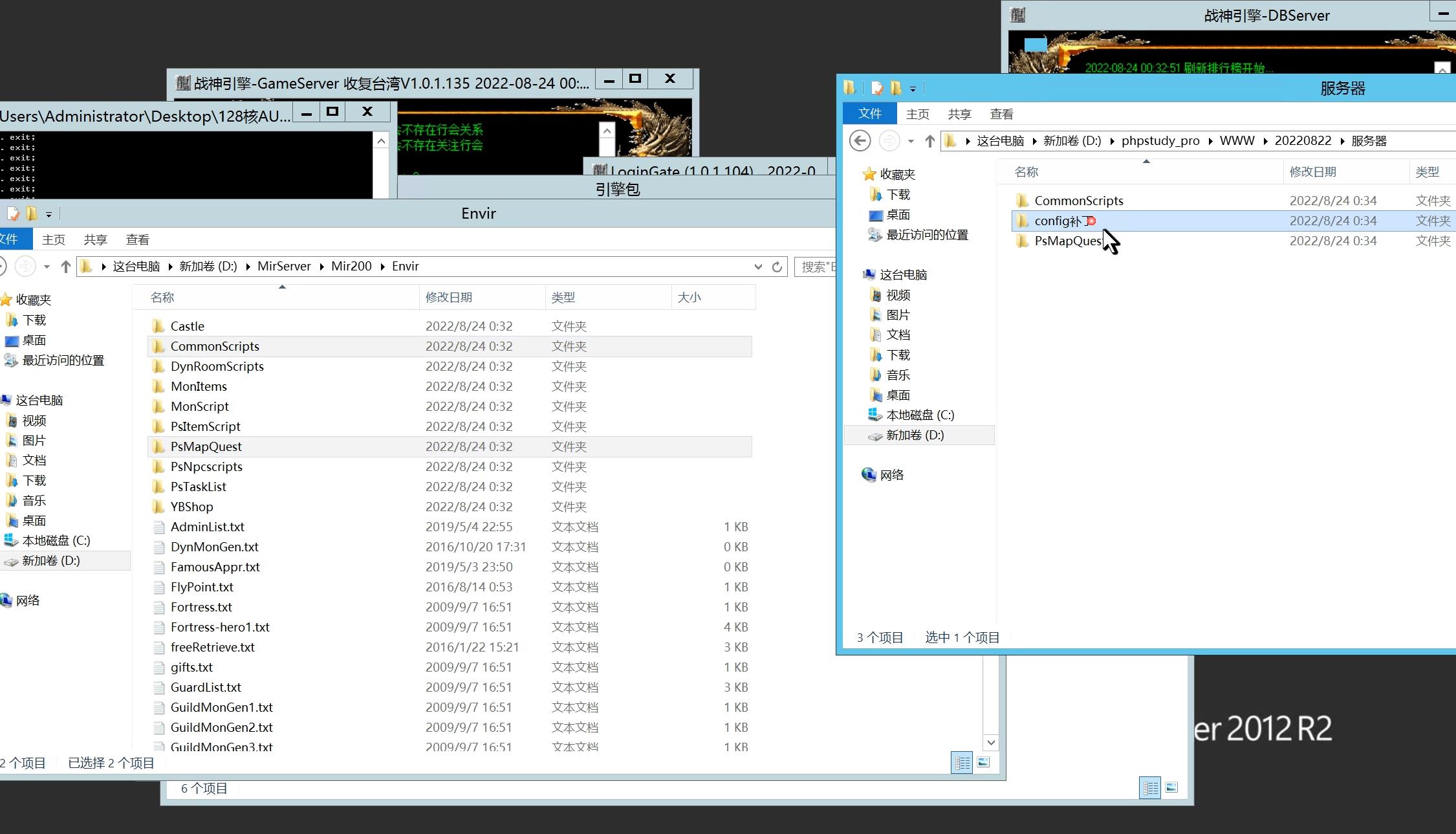Open the PsItemScript folder icon
1456x834 pixels.
158,426
